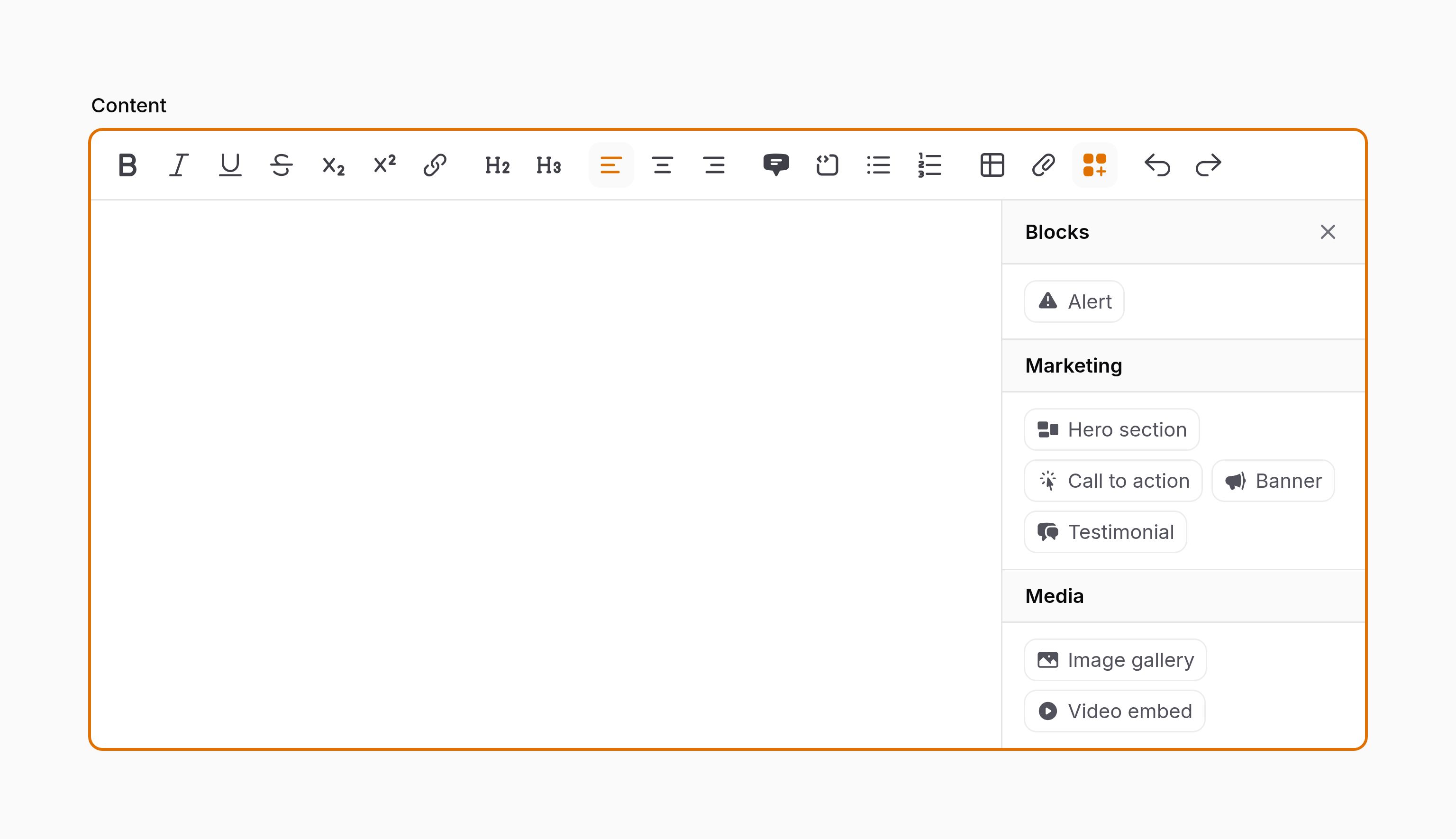Click the Content field label
The height and width of the screenshot is (839, 1456).
pyautogui.click(x=128, y=105)
